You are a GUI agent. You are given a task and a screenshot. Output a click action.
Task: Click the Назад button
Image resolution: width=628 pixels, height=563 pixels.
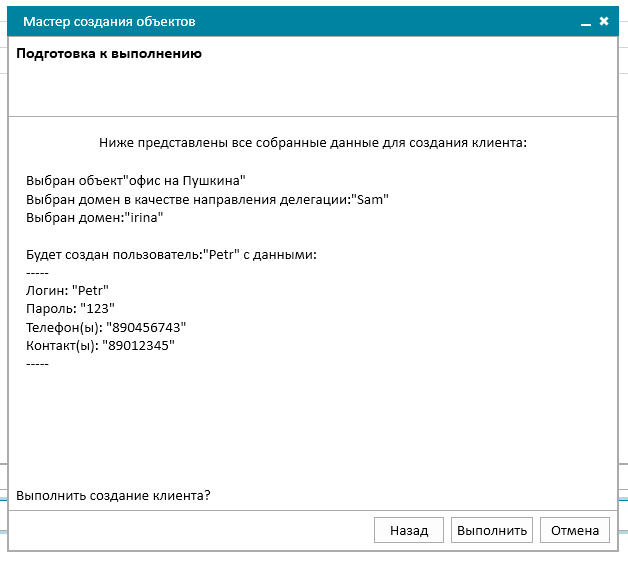[x=409, y=530]
